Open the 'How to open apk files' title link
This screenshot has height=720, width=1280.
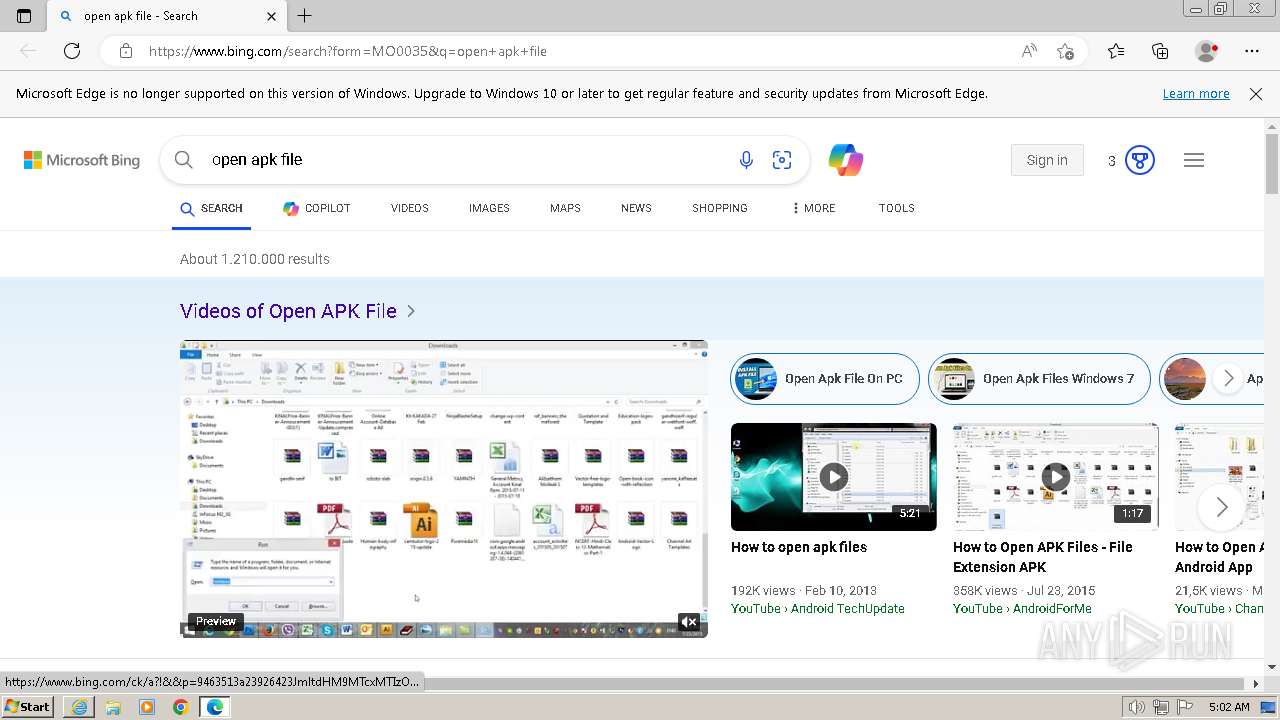799,547
